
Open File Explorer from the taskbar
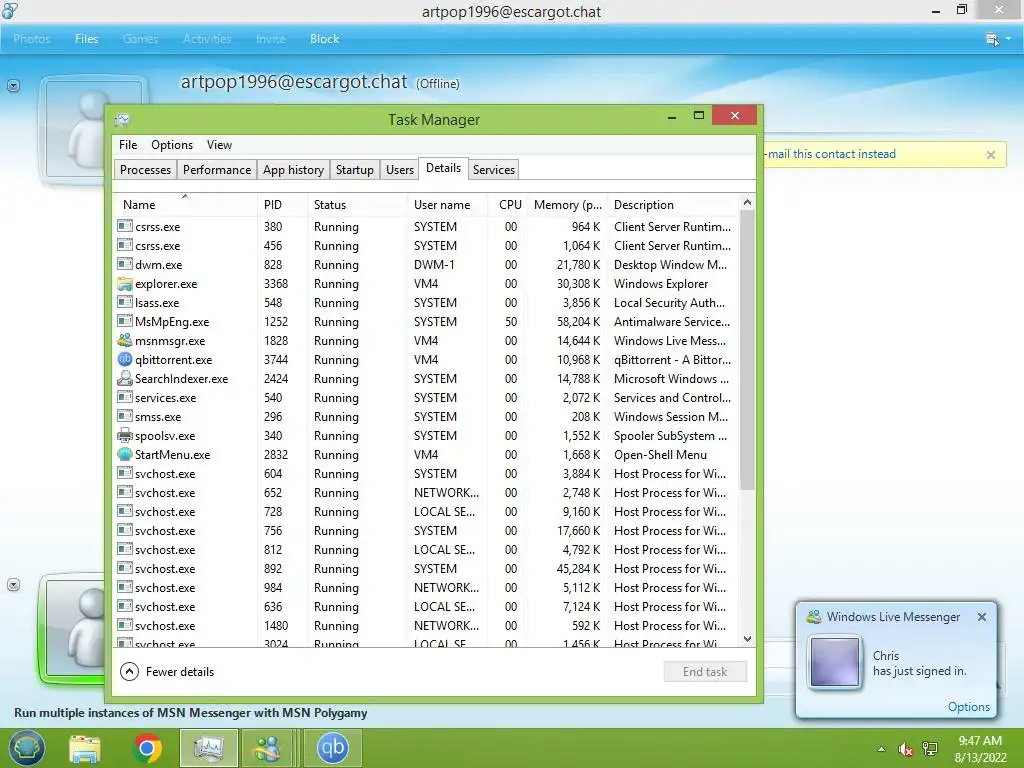coord(86,749)
